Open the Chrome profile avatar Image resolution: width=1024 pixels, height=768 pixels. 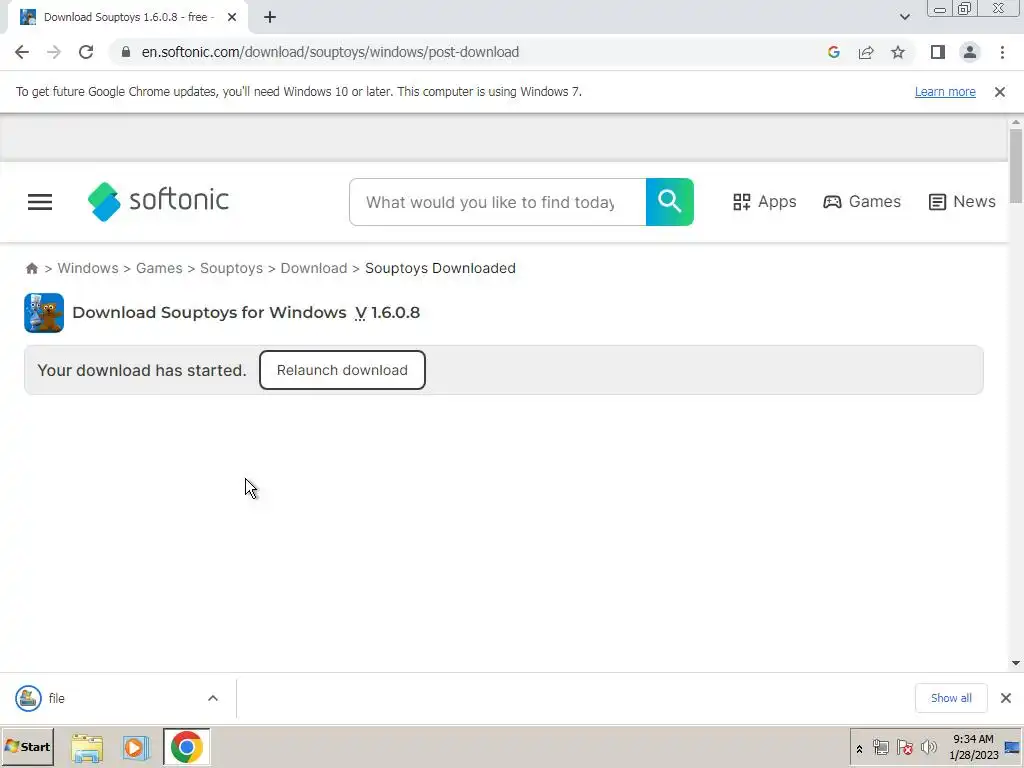(970, 52)
